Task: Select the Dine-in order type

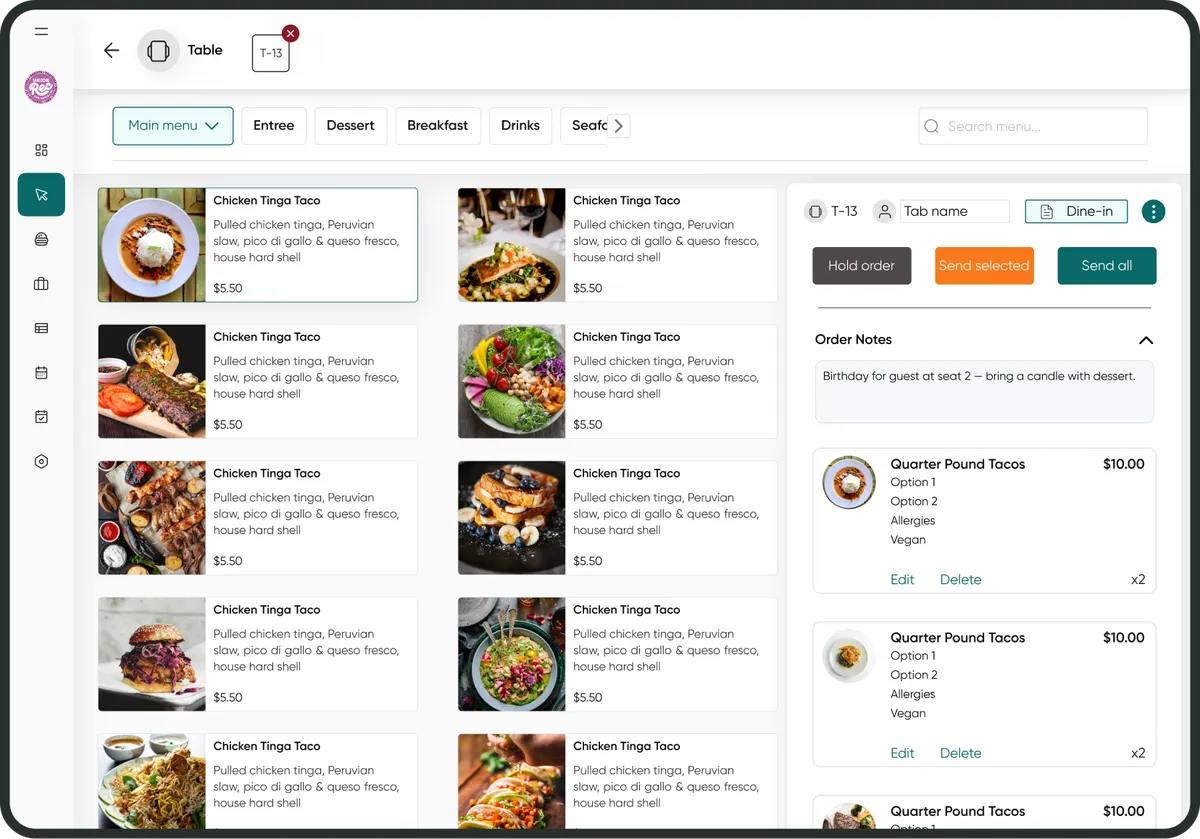Action: [1076, 211]
